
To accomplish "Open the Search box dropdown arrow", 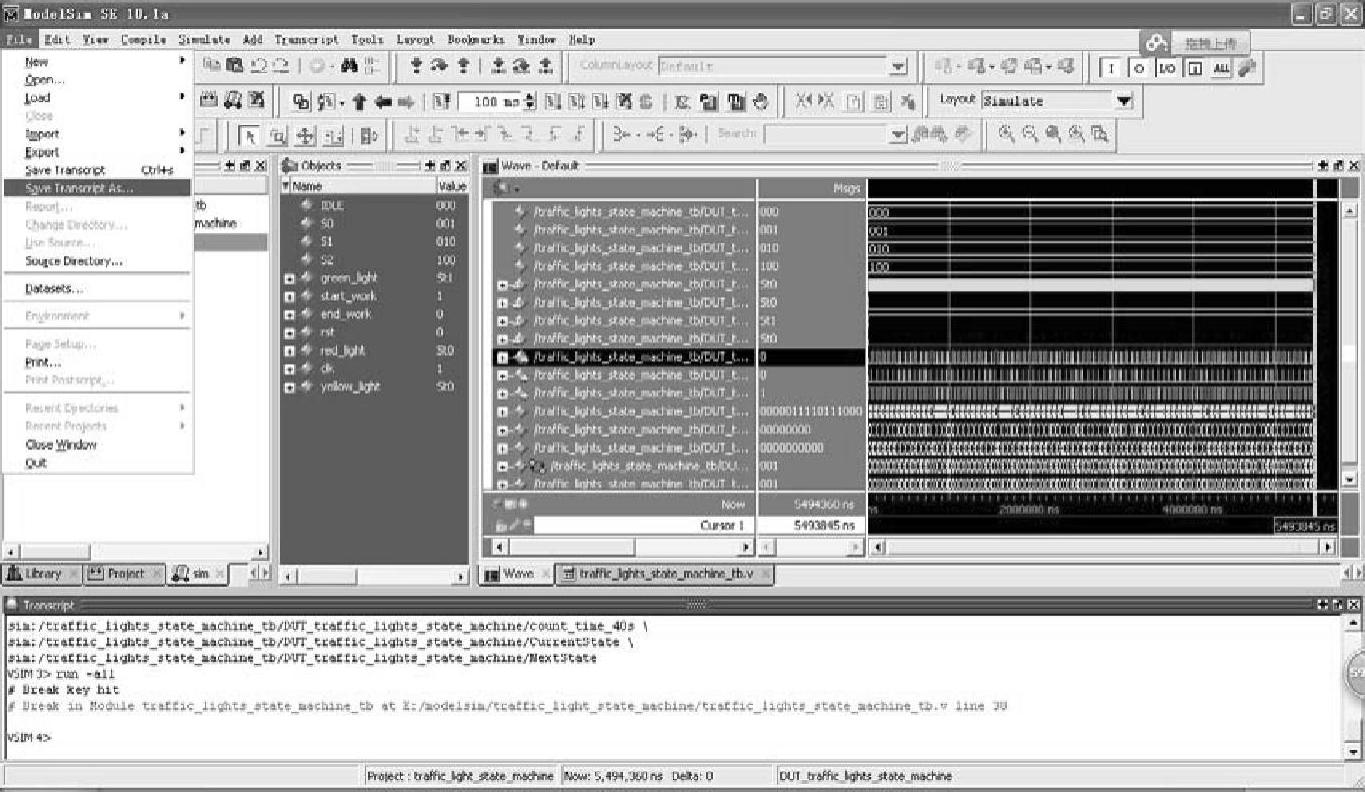I will tap(898, 134).
